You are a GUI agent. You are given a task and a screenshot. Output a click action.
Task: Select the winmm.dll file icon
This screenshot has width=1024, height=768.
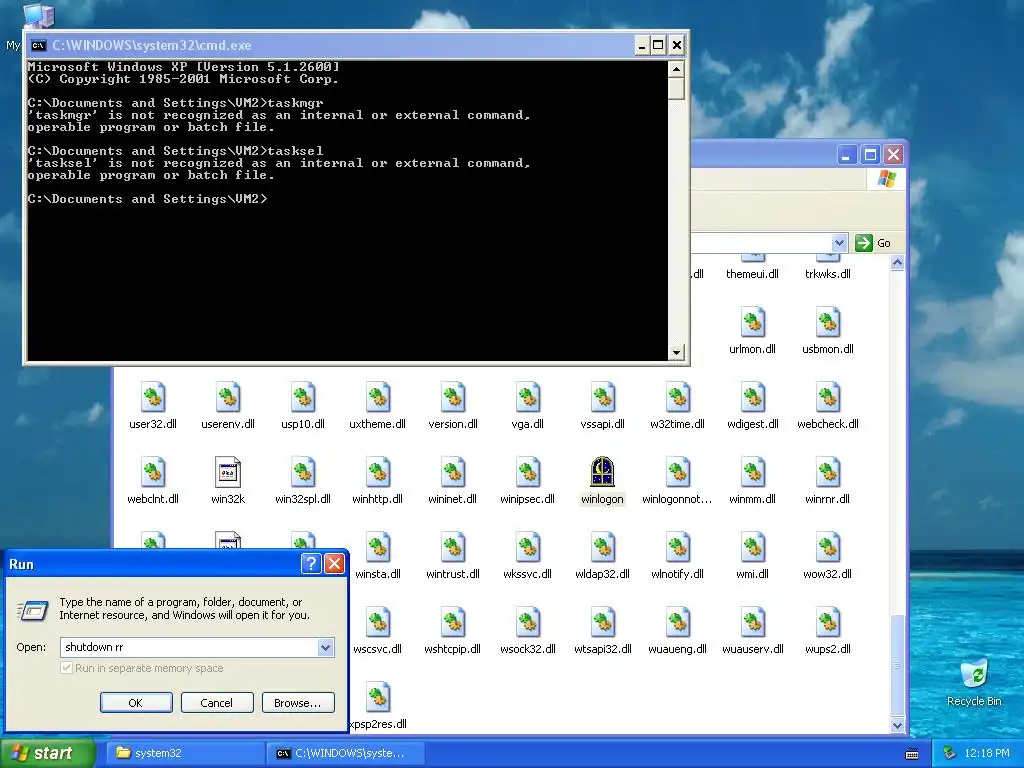point(753,473)
